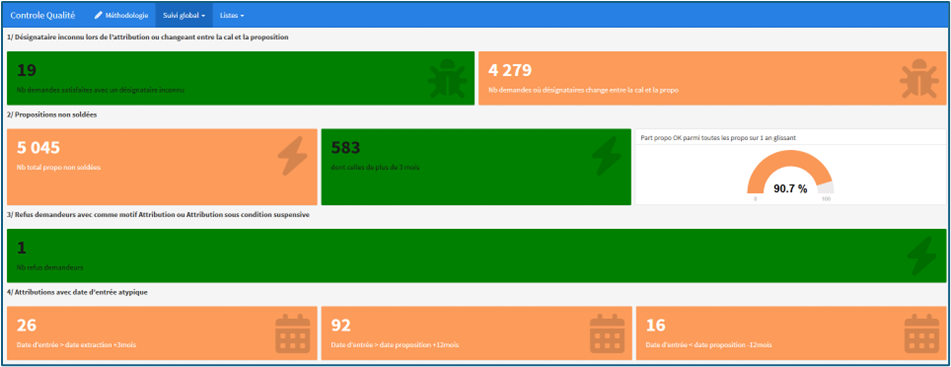Screen dimensions: 951x367
Task: Open the Méthodologie tab
Action: pyautogui.click(x=121, y=15)
